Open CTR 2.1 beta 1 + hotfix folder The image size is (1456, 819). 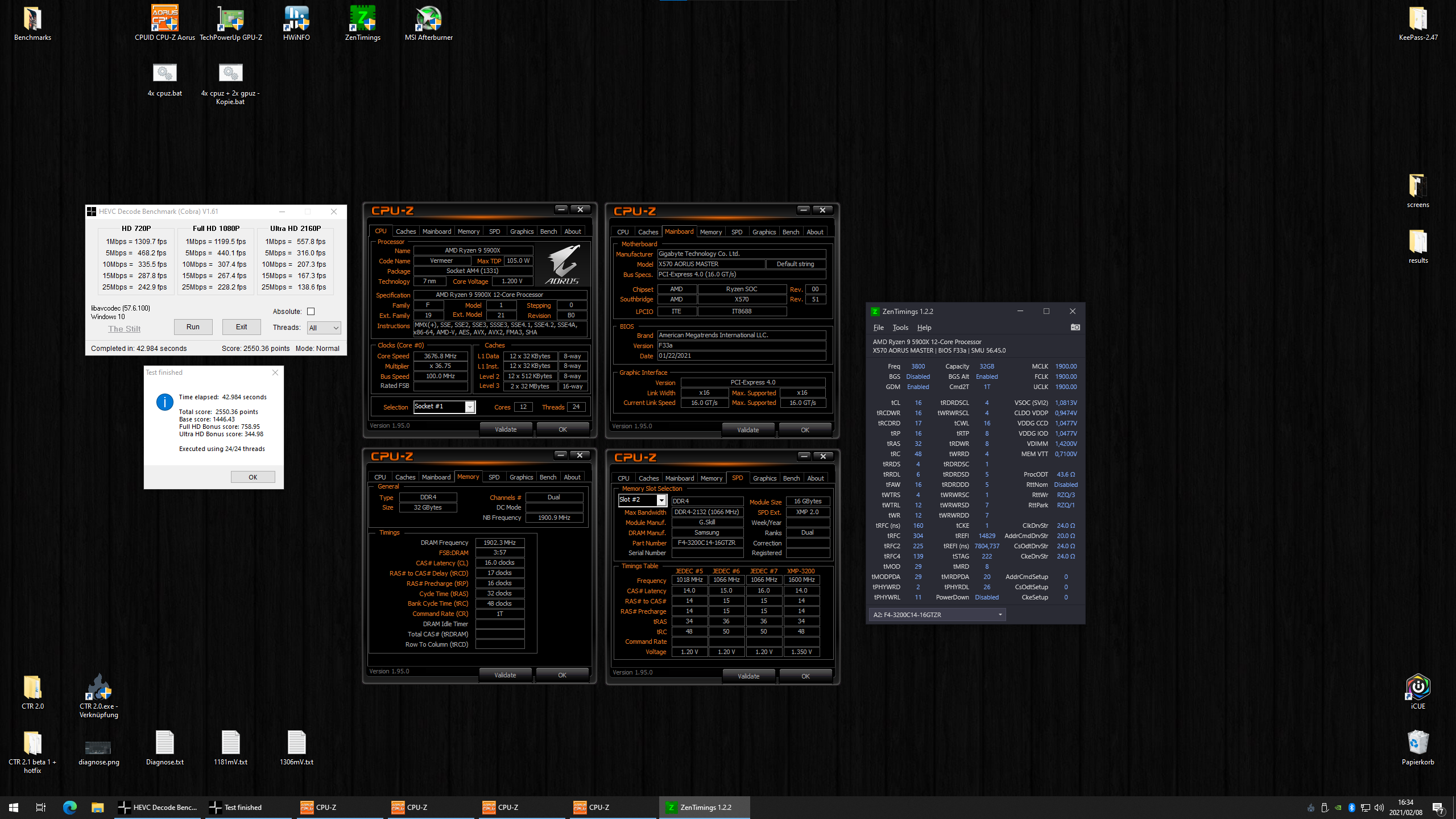point(32,752)
